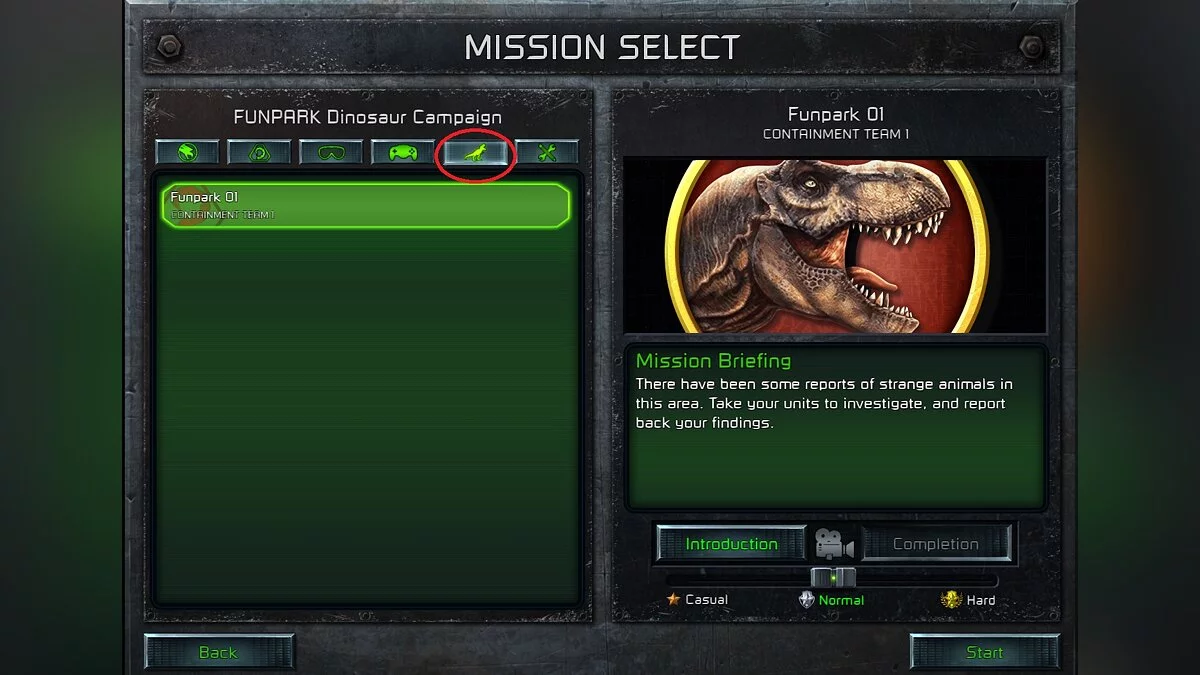Click the movie camera icon
Screen dimensions: 1200x675
834,544
